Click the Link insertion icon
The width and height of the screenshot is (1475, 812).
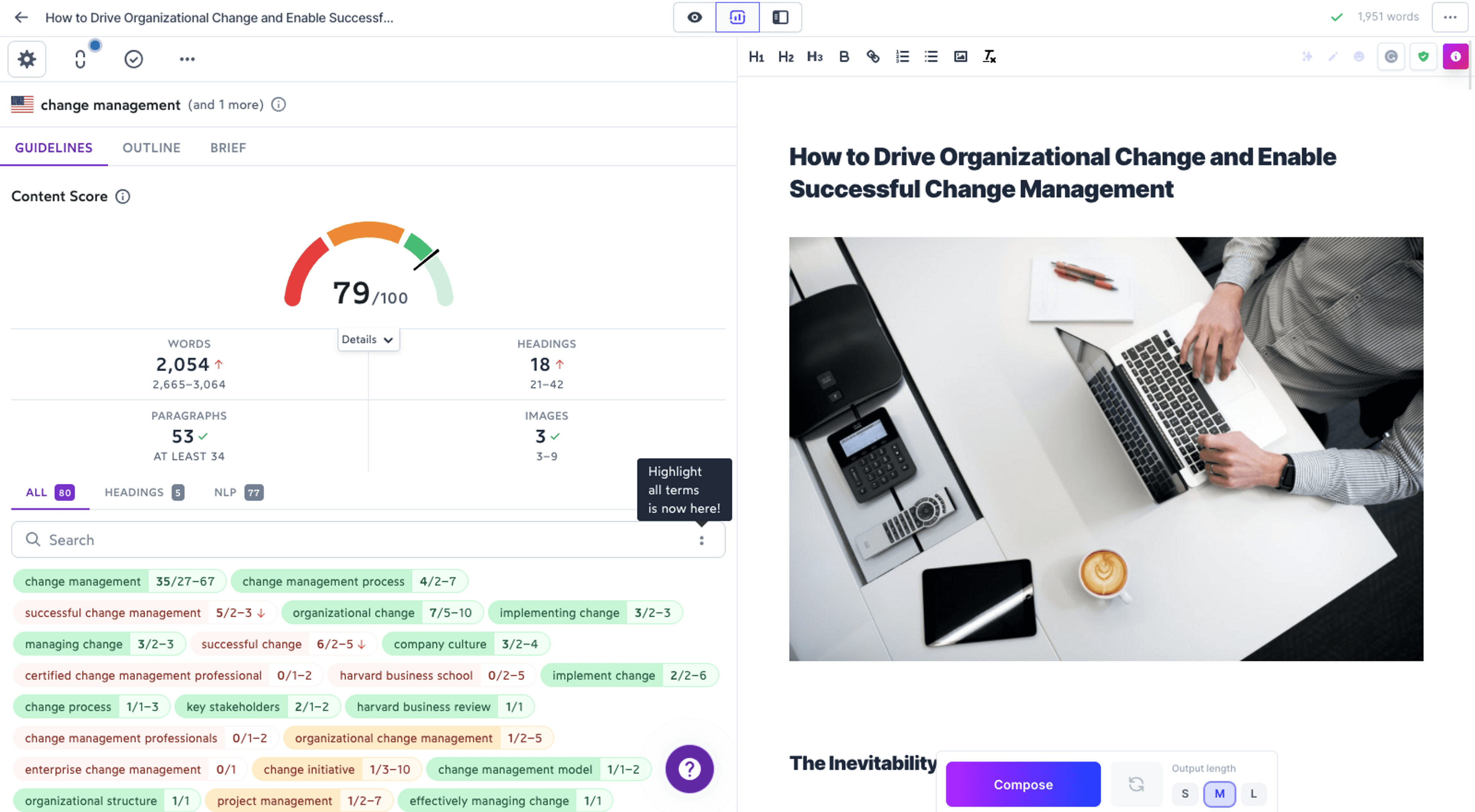[872, 57]
